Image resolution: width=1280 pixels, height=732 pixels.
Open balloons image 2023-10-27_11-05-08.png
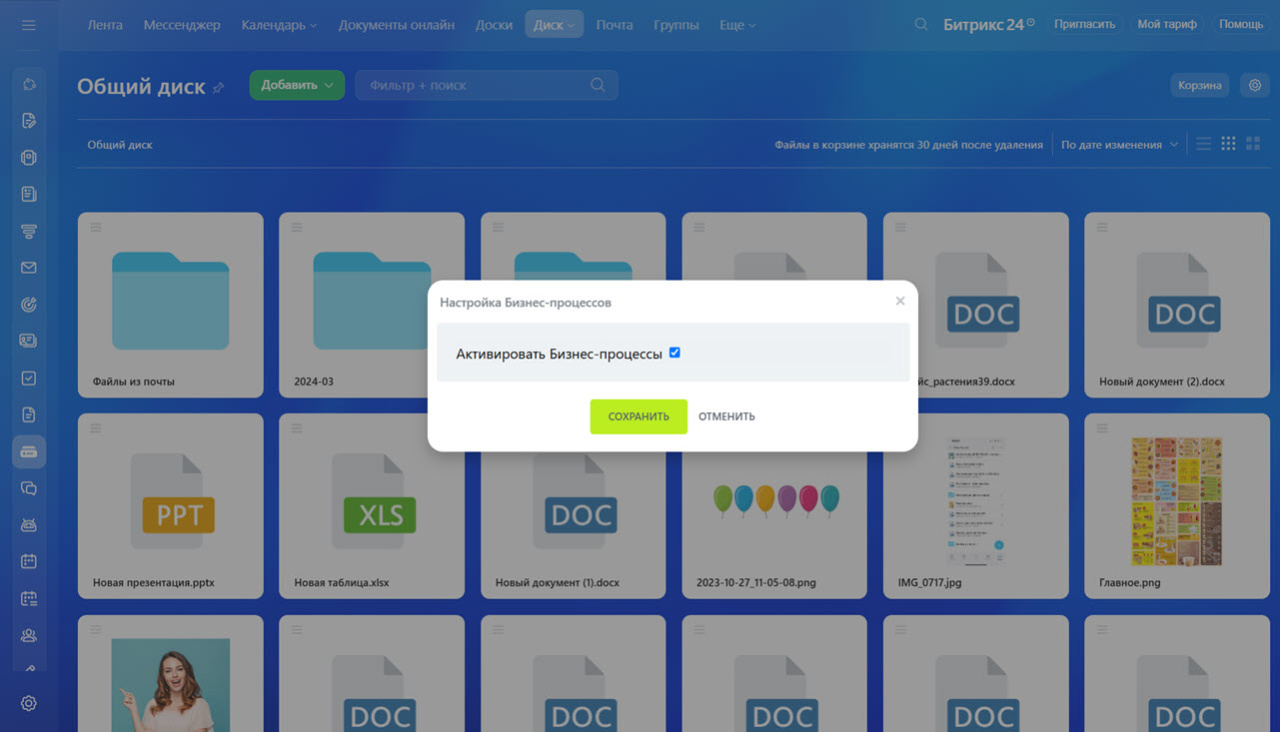[x=775, y=500]
